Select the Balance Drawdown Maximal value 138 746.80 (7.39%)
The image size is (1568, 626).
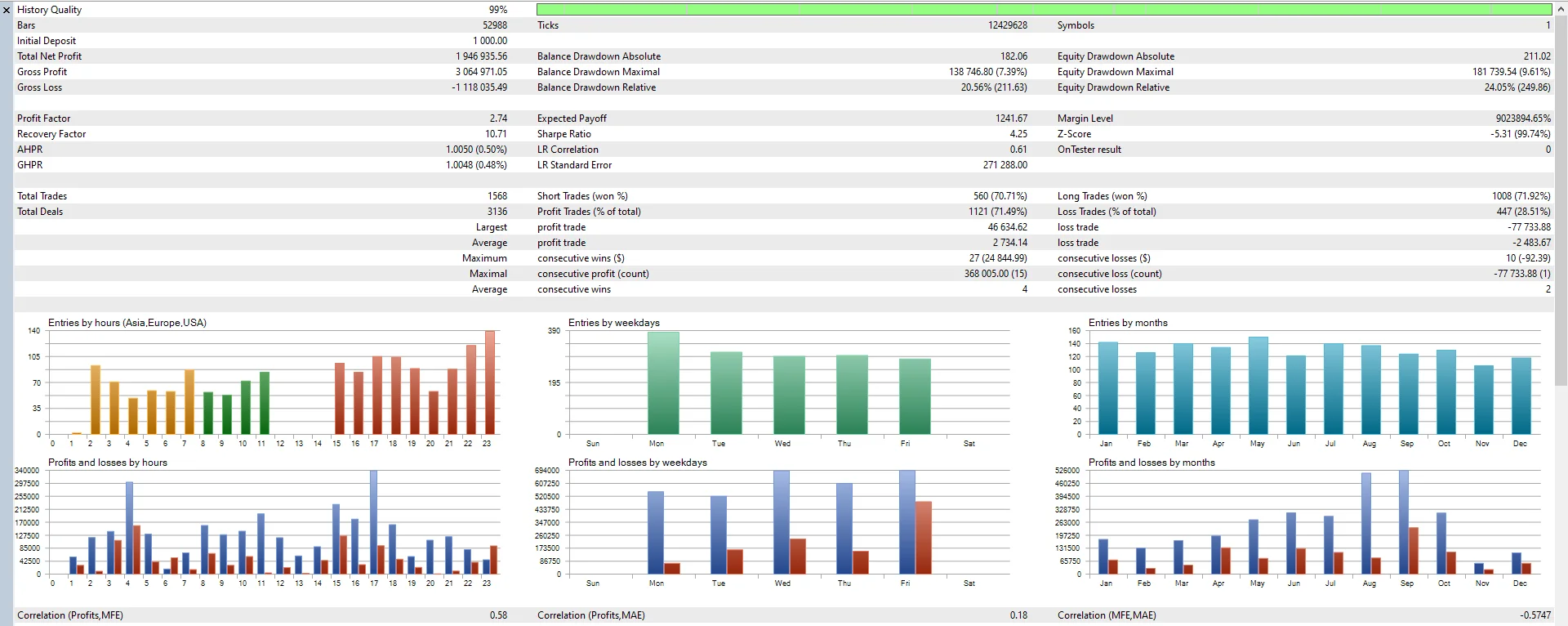(988, 72)
